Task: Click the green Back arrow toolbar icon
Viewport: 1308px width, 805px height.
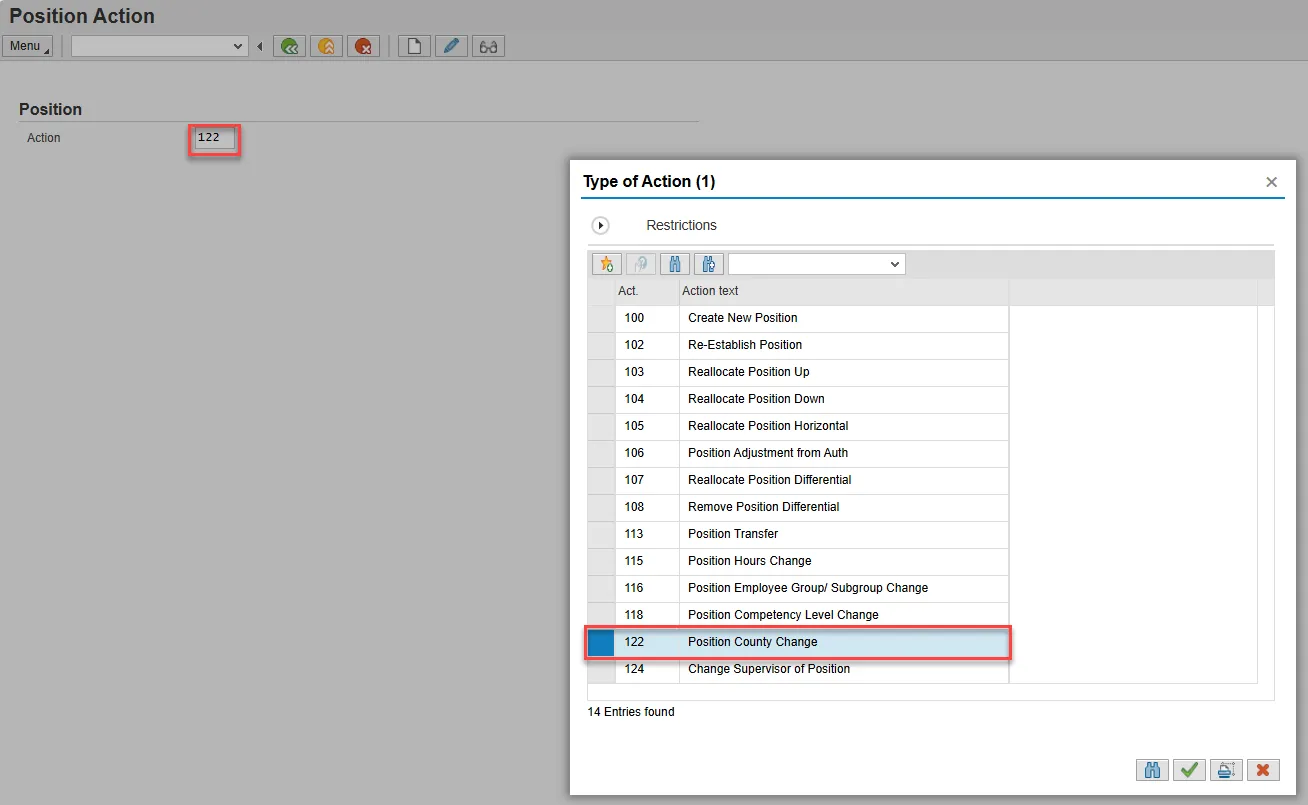Action: [x=289, y=46]
